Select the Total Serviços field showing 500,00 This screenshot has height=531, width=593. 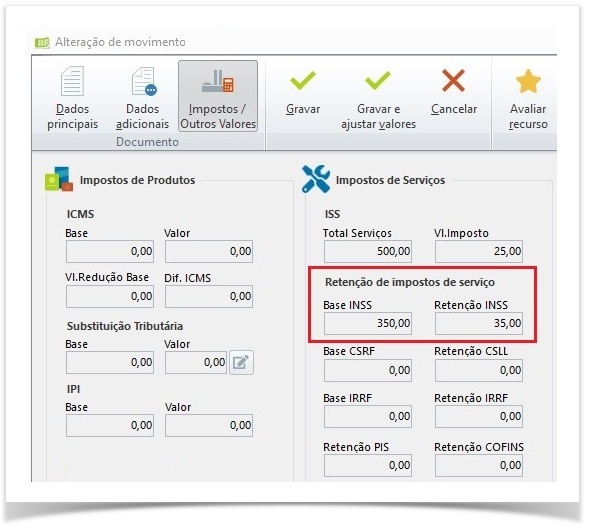tap(368, 252)
